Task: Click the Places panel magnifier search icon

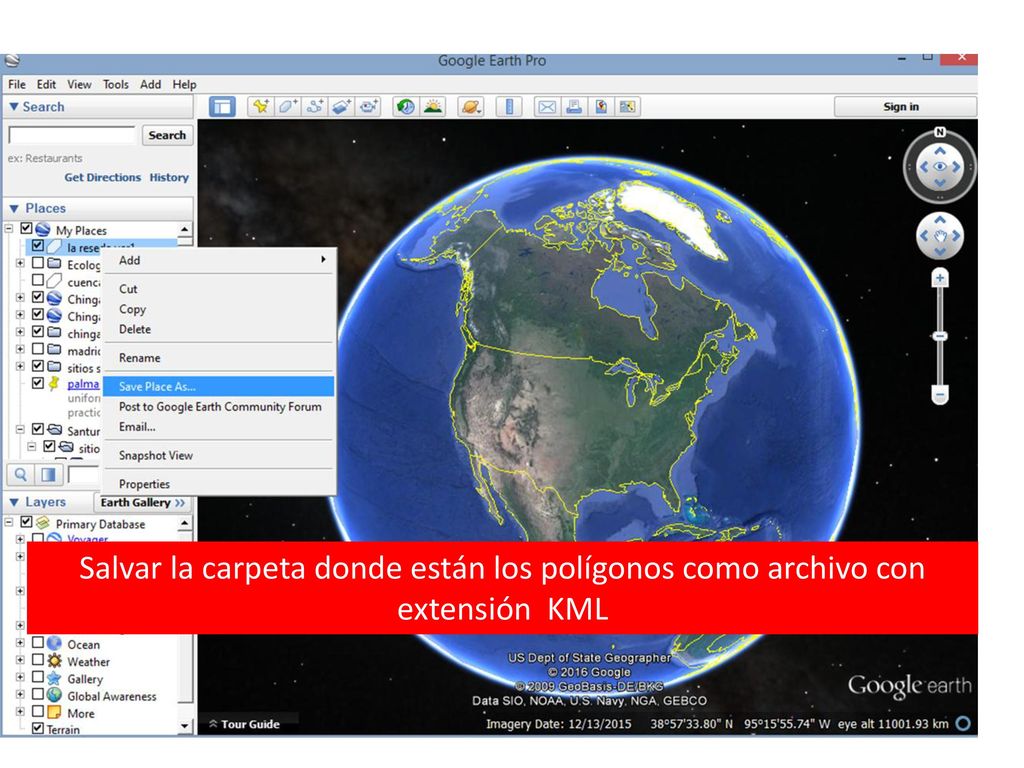Action: pyautogui.click(x=21, y=475)
